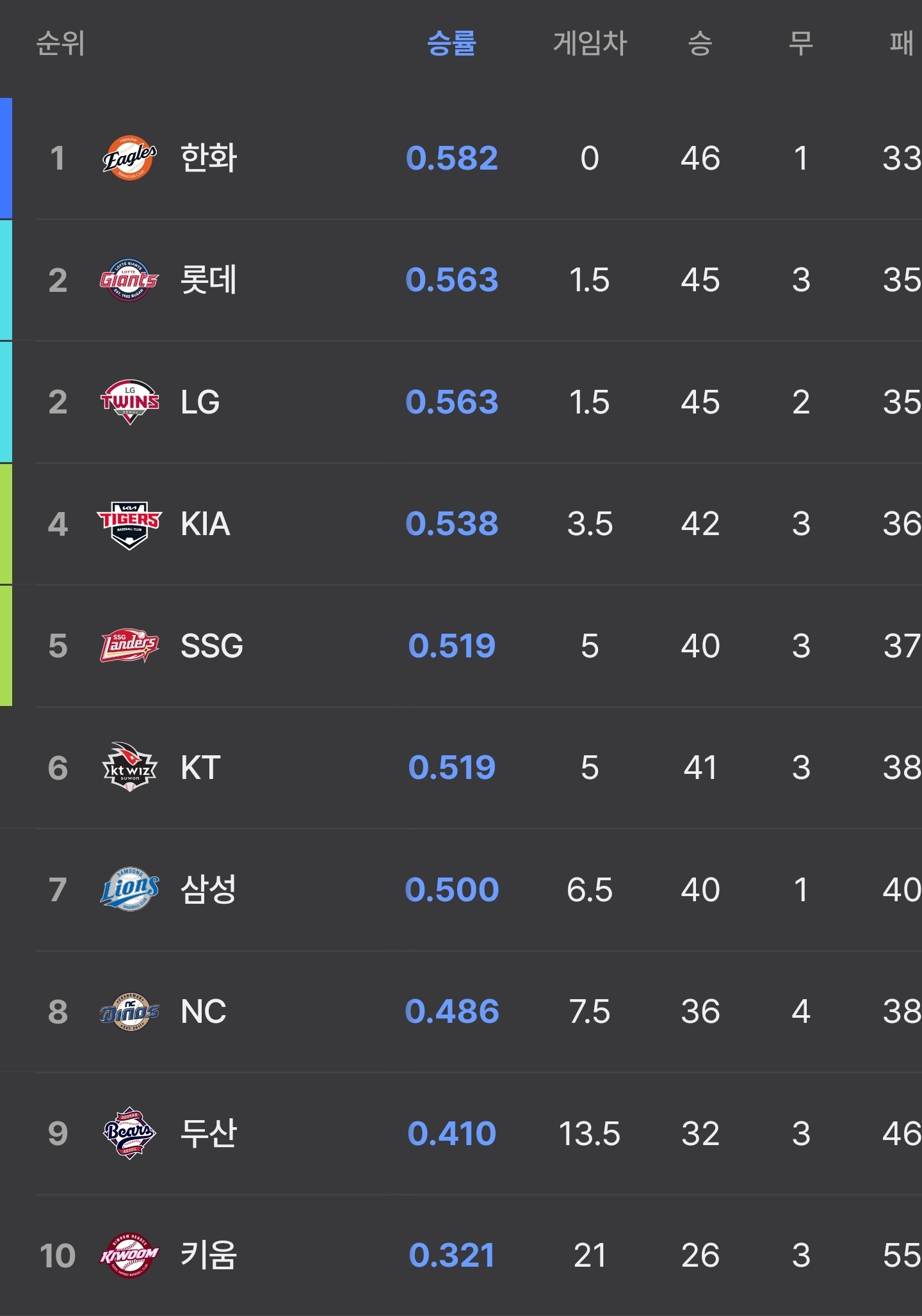Click the KT Wiz team logo
Screen dimensions: 922x1316
(129, 767)
